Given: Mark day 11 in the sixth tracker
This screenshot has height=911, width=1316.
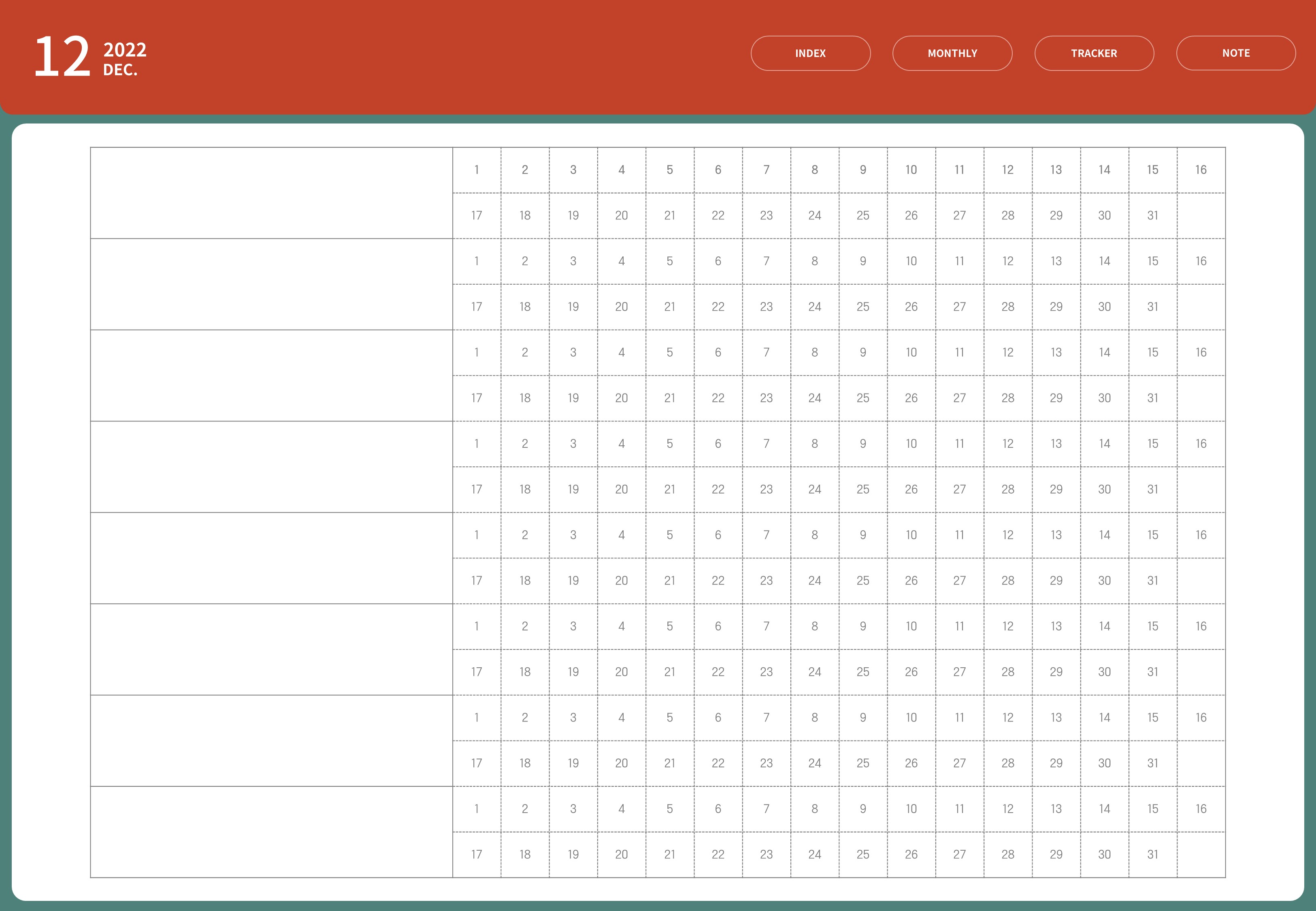Looking at the screenshot, I should click(960, 627).
